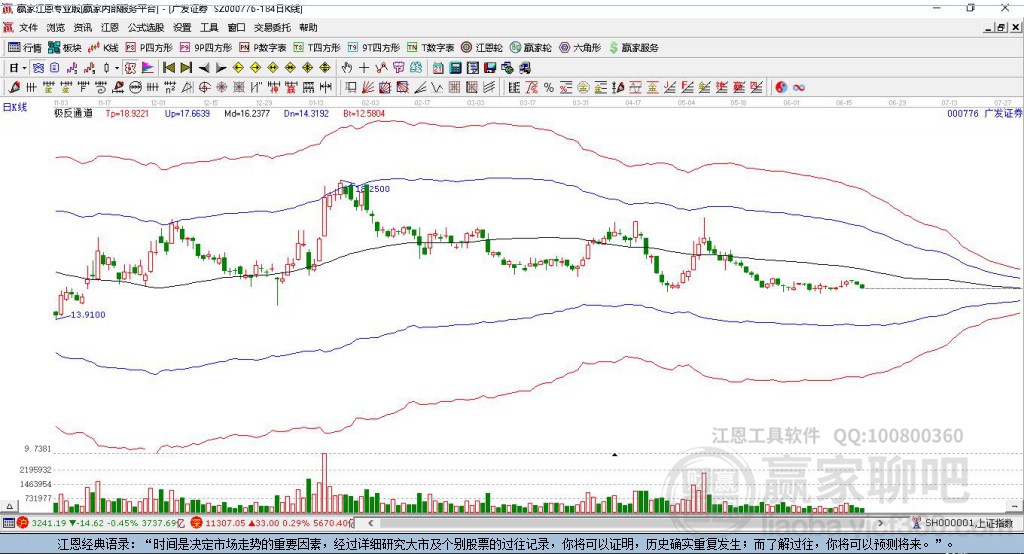Select the percent % tool icon
This screenshot has height=554, width=1024.
(549, 88)
